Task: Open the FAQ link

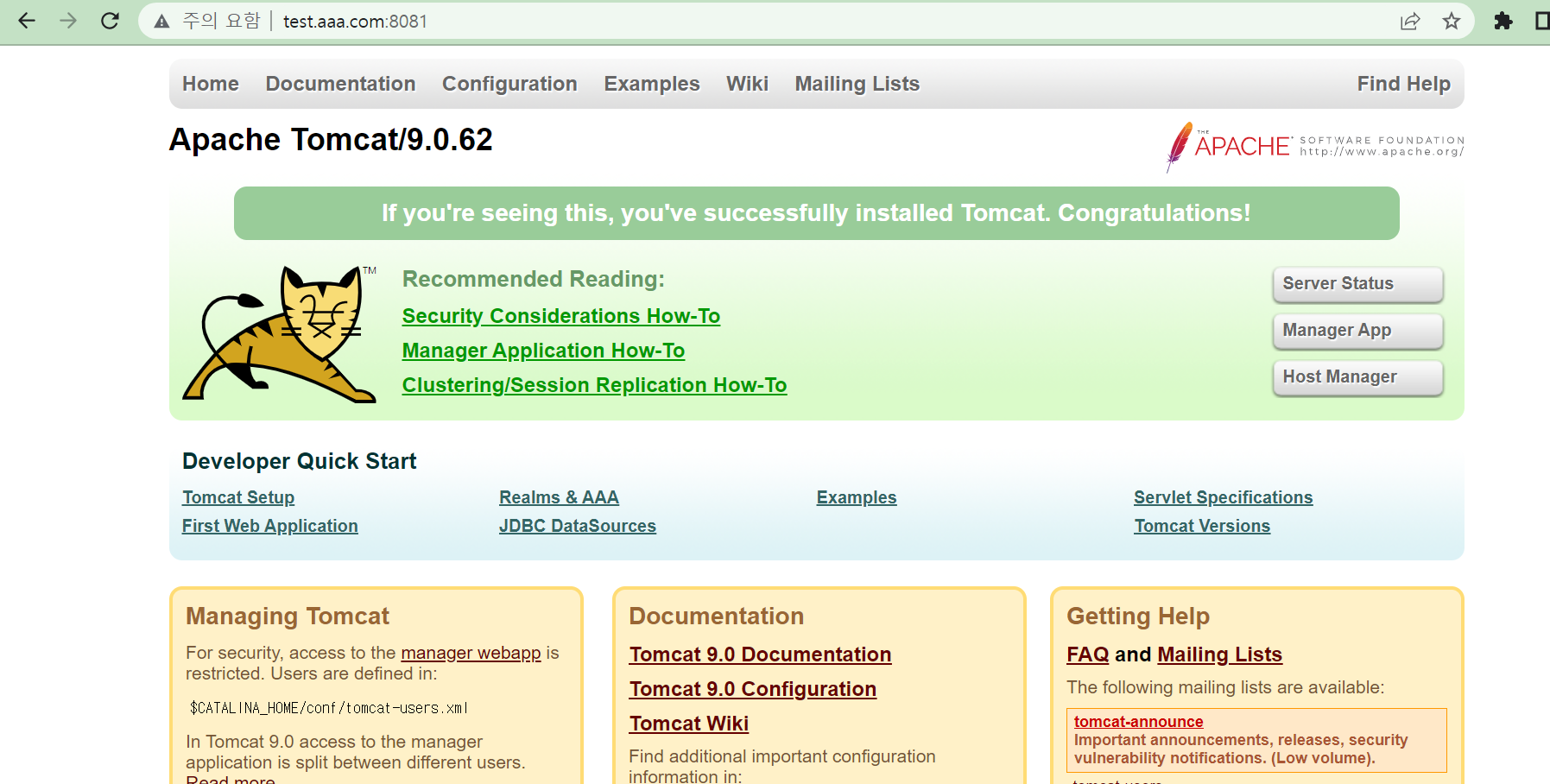Action: [x=1087, y=654]
